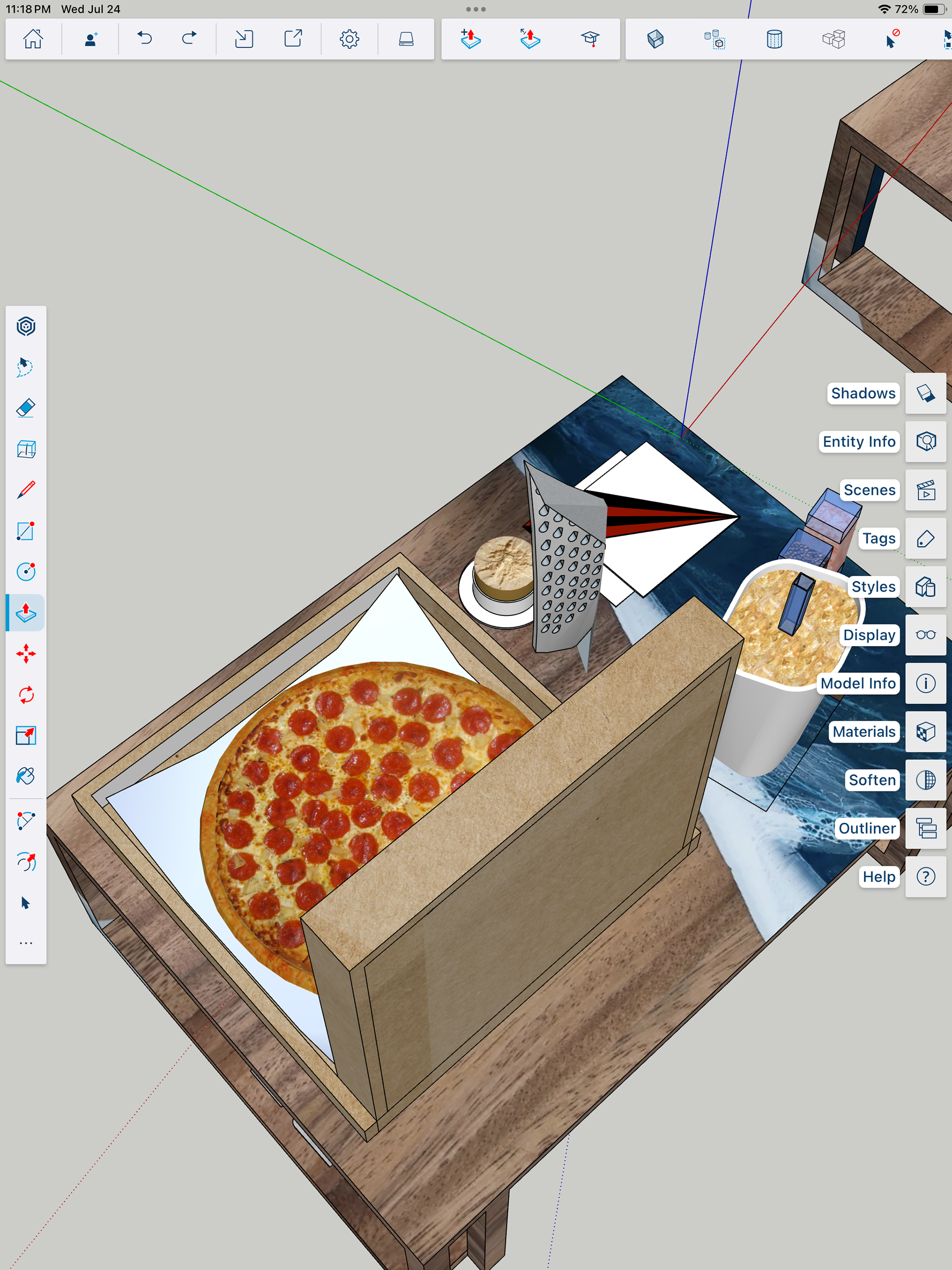Tap the Entity Info text label
952x1270 pixels.
(859, 441)
